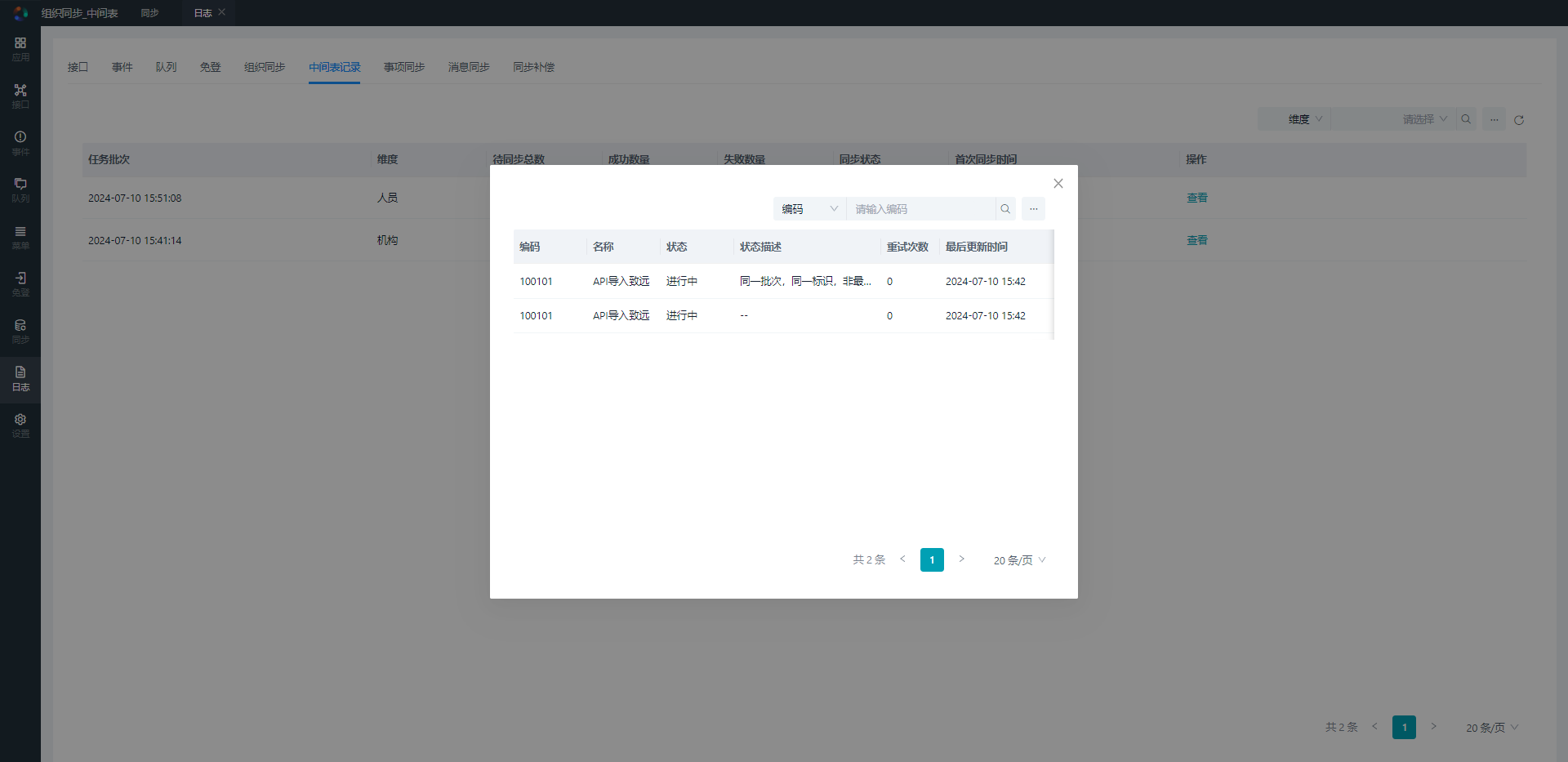This screenshot has height=762, width=1568.
Task: Open the 同步 database icon in the sidebar
Action: [20, 331]
